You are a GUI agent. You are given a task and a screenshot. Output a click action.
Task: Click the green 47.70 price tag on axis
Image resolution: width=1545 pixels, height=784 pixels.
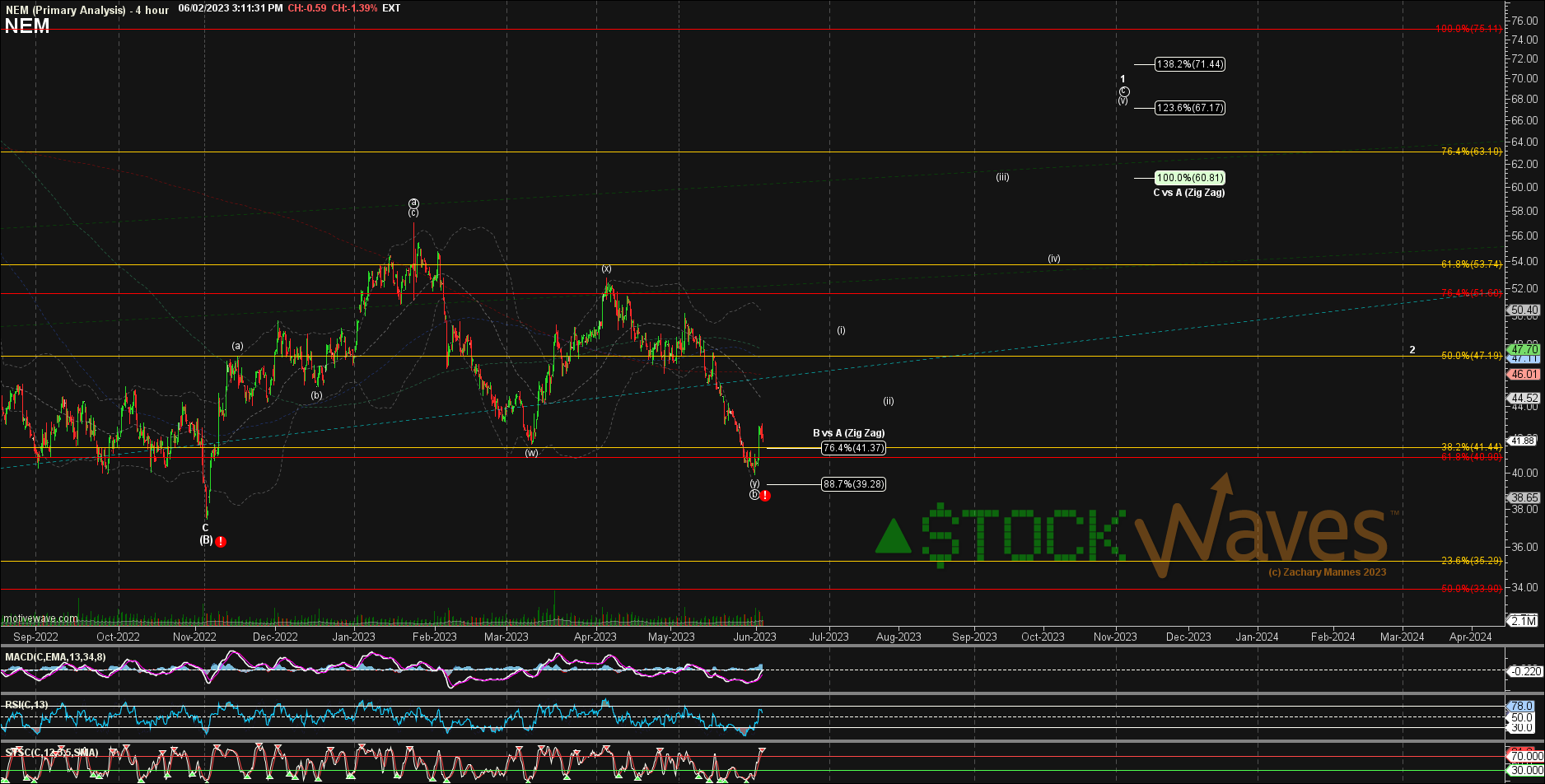tap(1524, 350)
